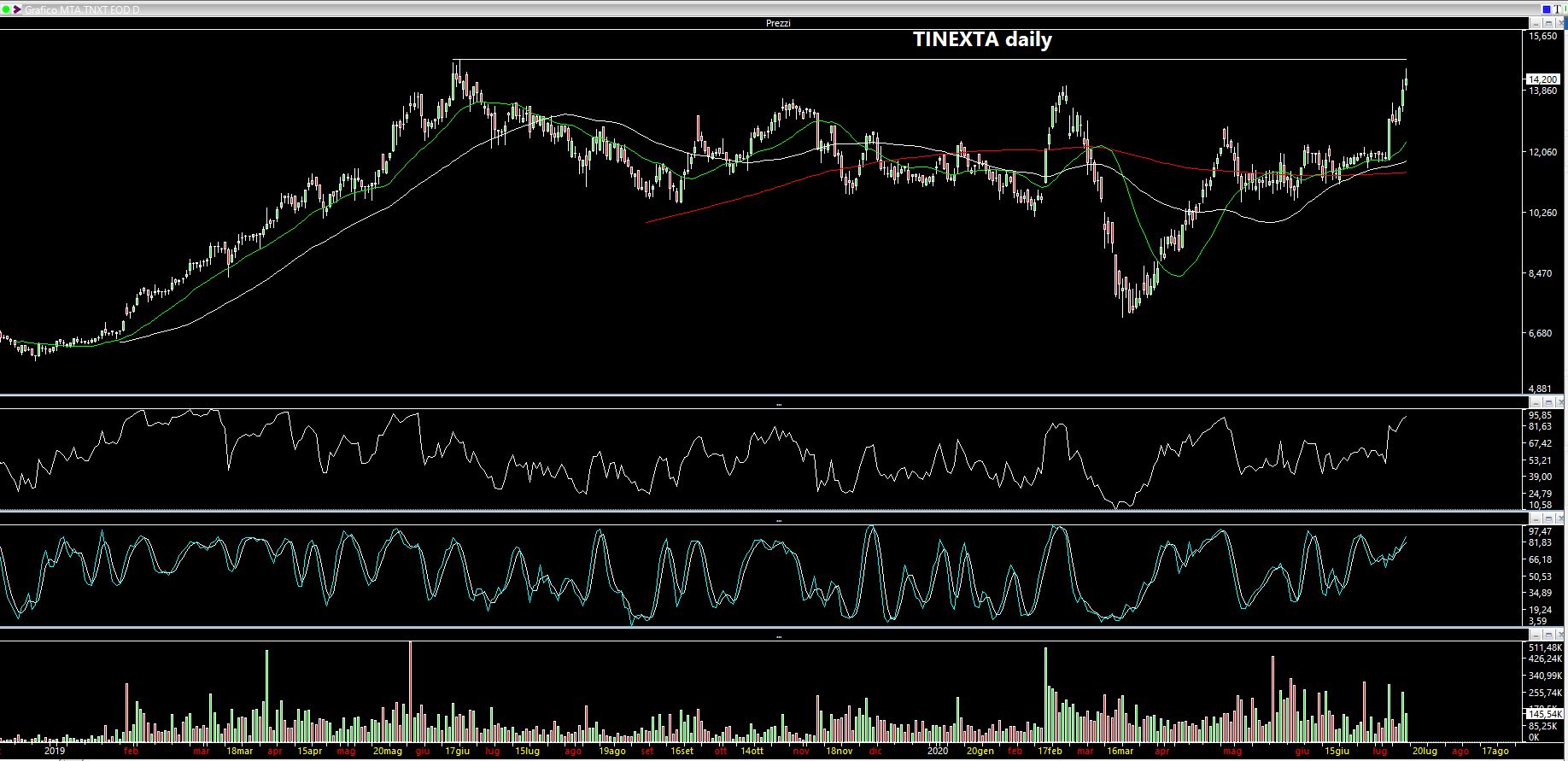
Task: Click the 2019 year label on time axis
Action: tap(55, 751)
